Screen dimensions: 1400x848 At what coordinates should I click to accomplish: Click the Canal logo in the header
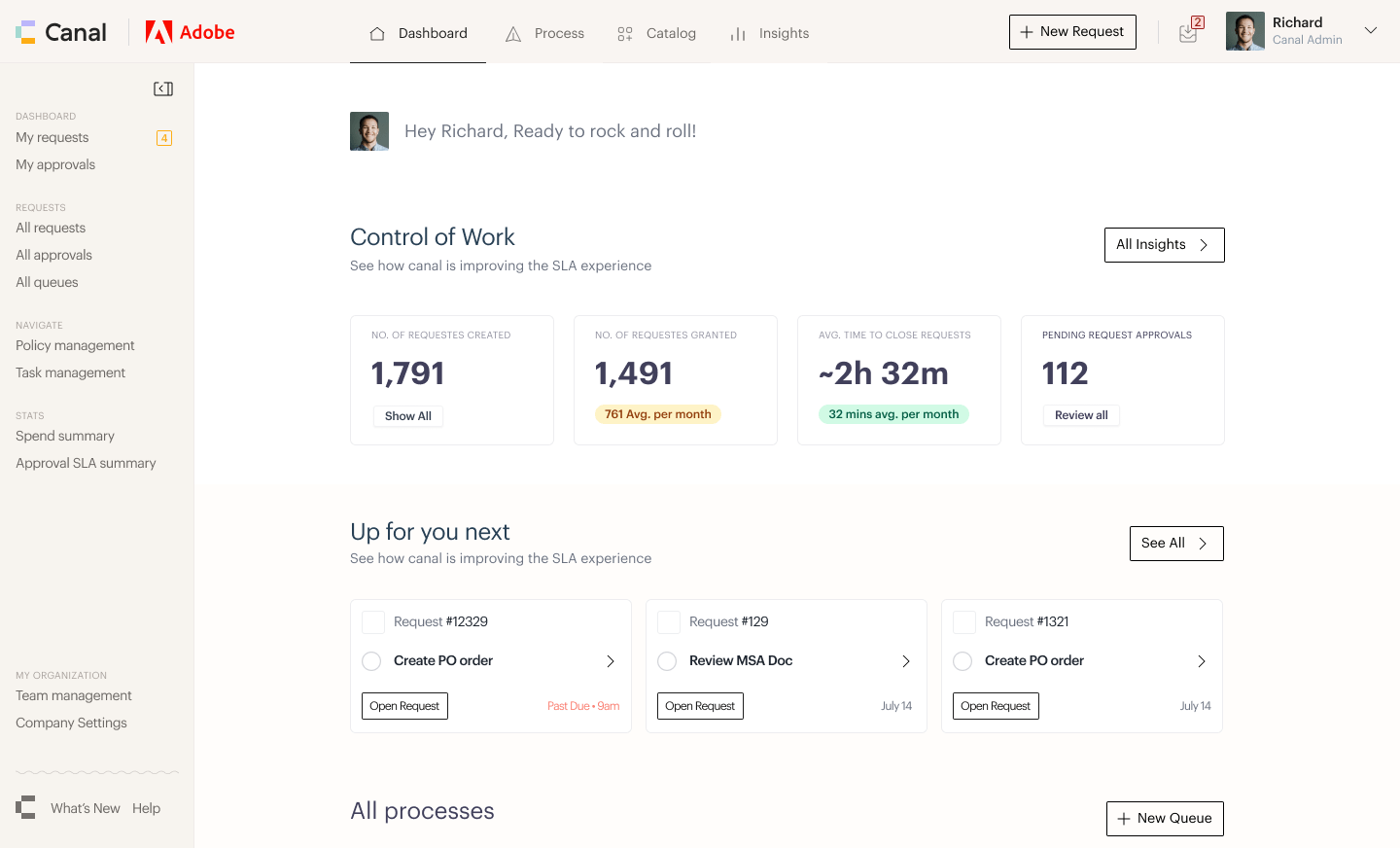pos(61,32)
